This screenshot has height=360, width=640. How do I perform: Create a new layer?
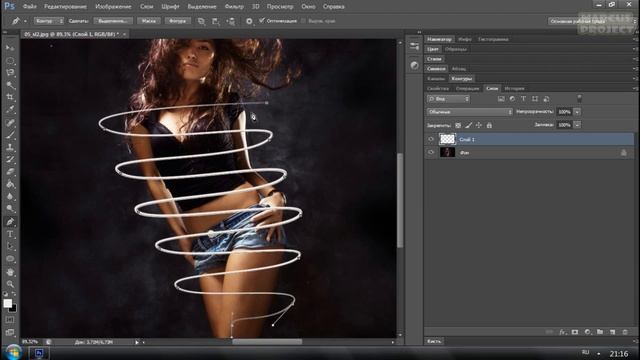pyautogui.click(x=612, y=332)
